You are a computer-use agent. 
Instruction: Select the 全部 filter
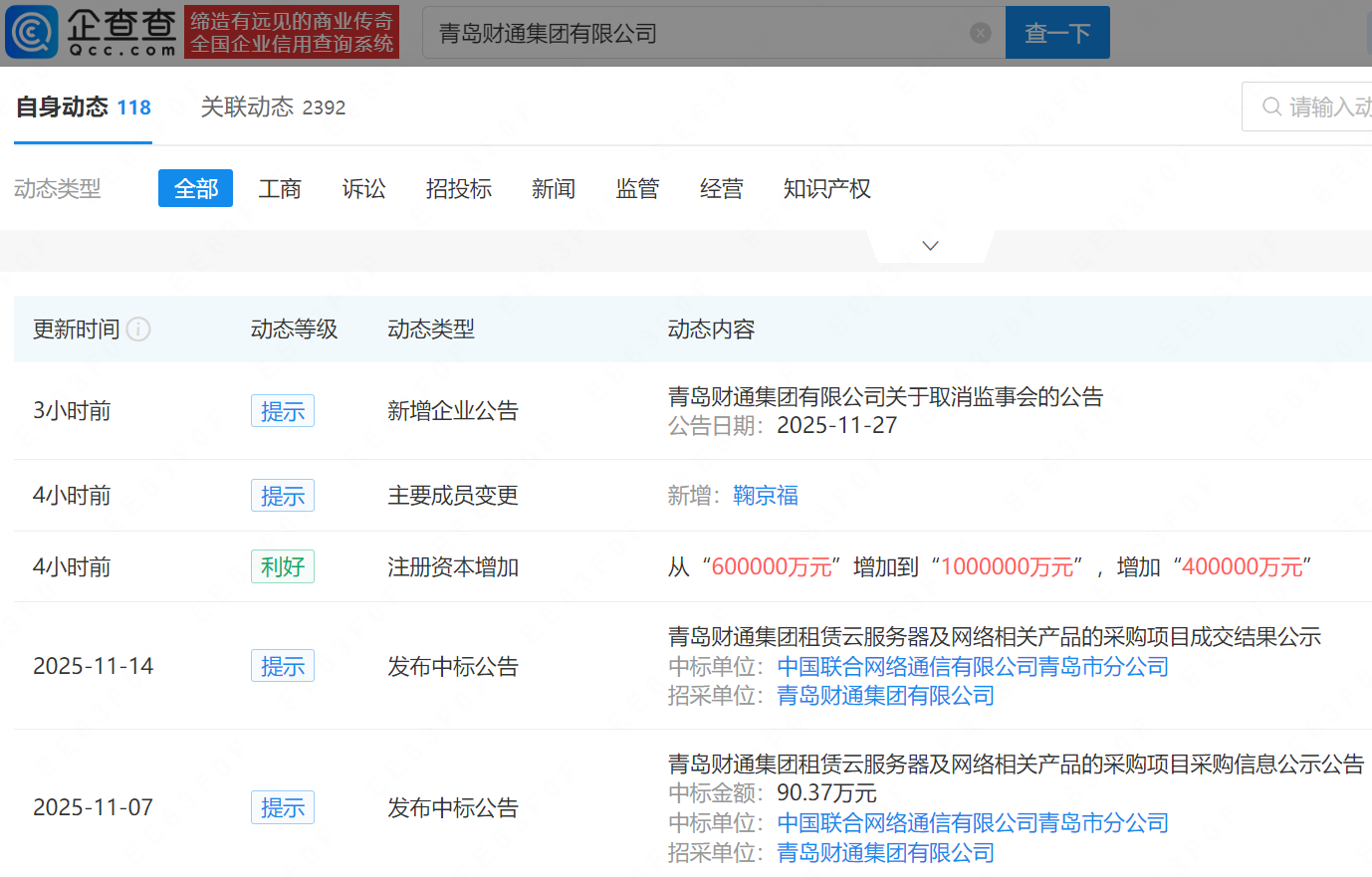pyautogui.click(x=195, y=189)
